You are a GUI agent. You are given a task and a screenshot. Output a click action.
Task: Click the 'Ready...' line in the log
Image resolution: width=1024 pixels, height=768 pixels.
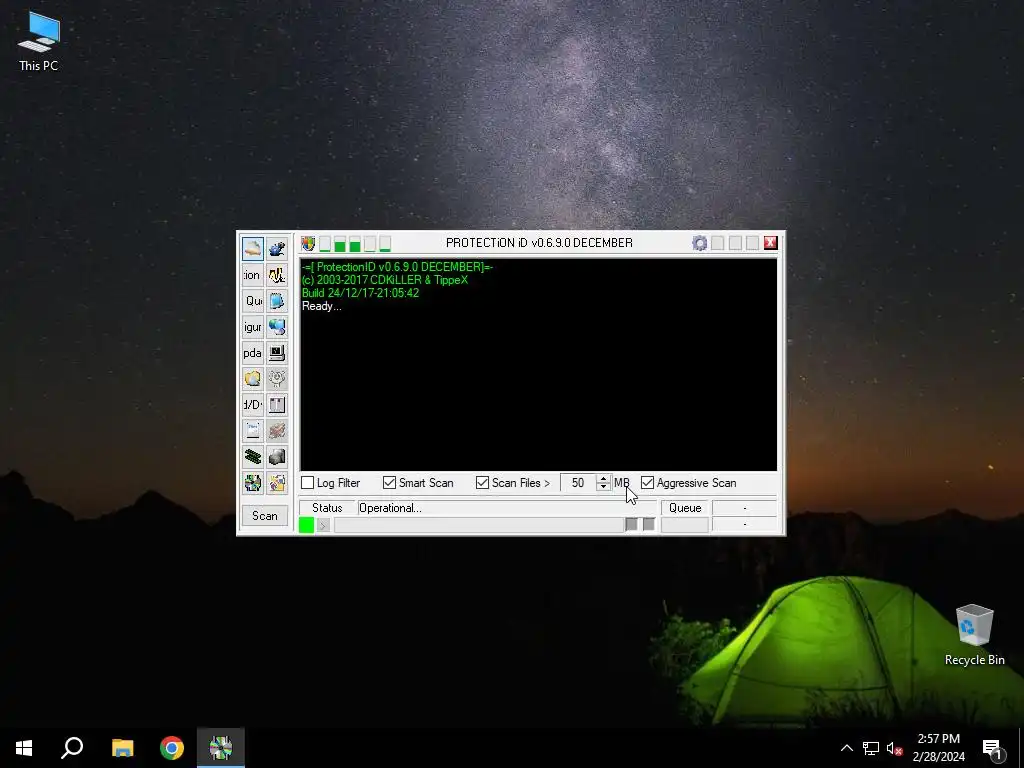[x=321, y=306]
